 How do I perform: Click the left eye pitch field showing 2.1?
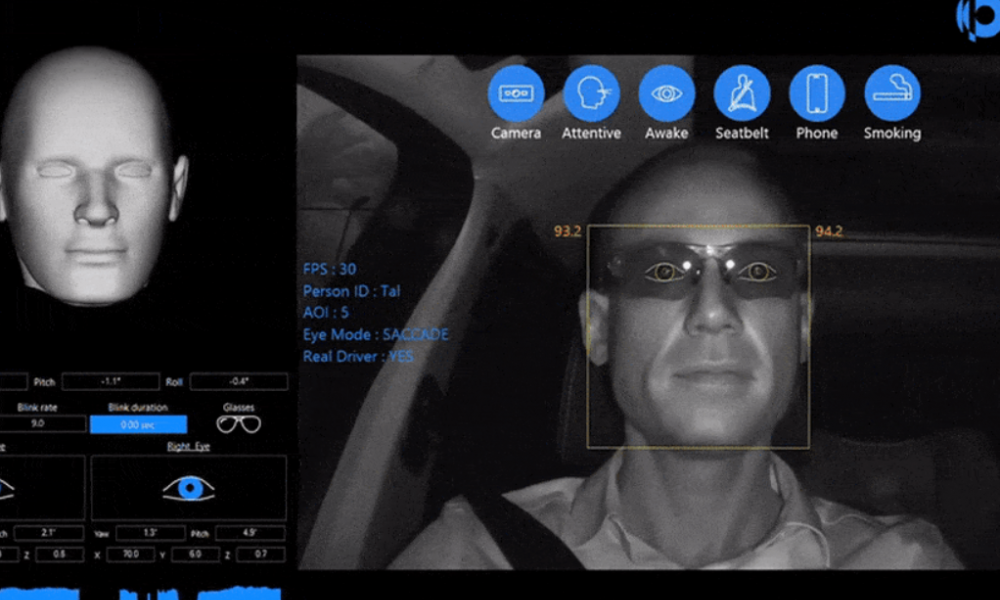coord(49,533)
